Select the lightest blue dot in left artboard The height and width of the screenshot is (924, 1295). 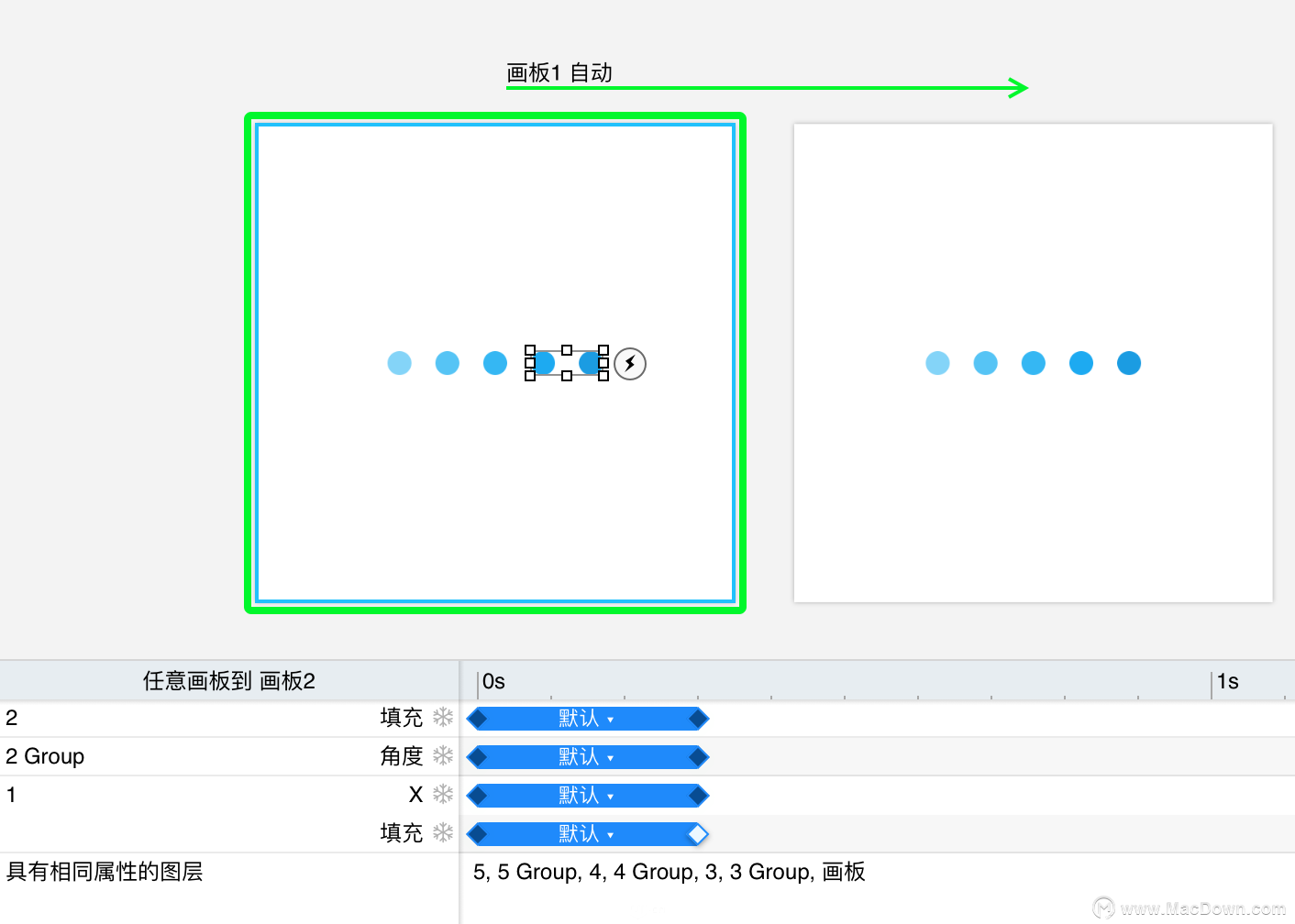pyautogui.click(x=399, y=363)
